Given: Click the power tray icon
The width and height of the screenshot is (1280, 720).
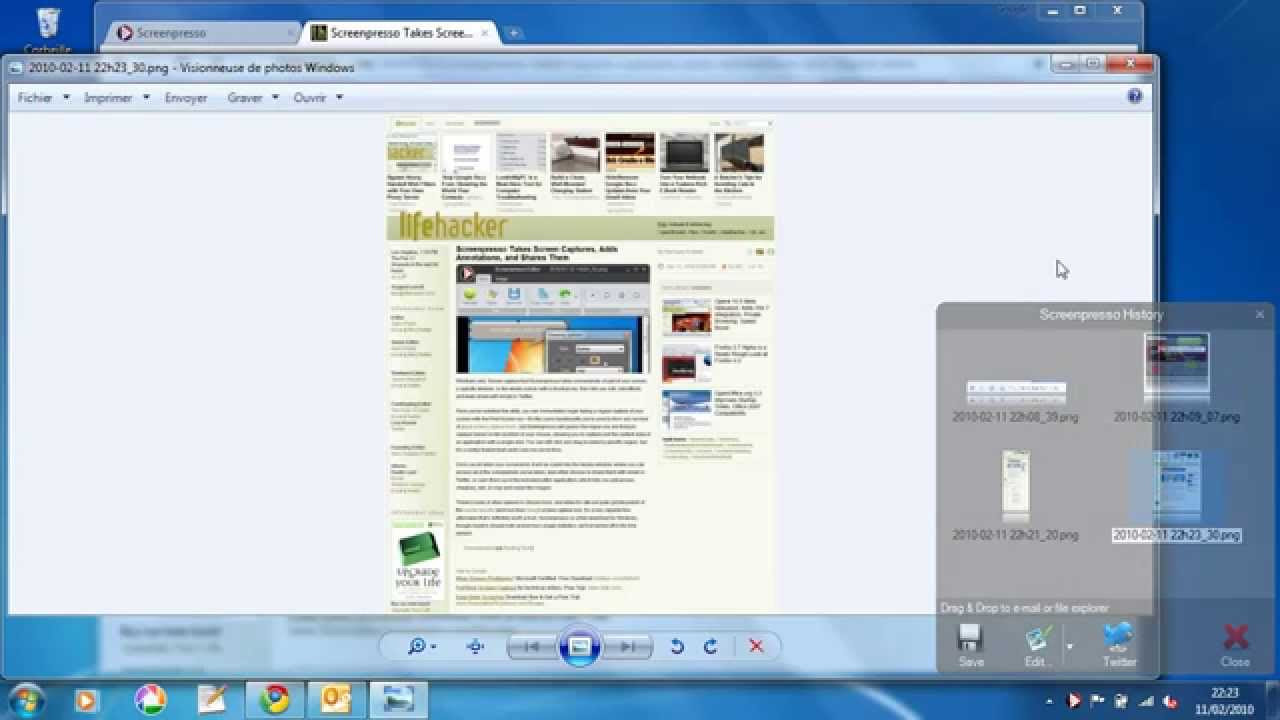Looking at the screenshot, I should click(1122, 701).
